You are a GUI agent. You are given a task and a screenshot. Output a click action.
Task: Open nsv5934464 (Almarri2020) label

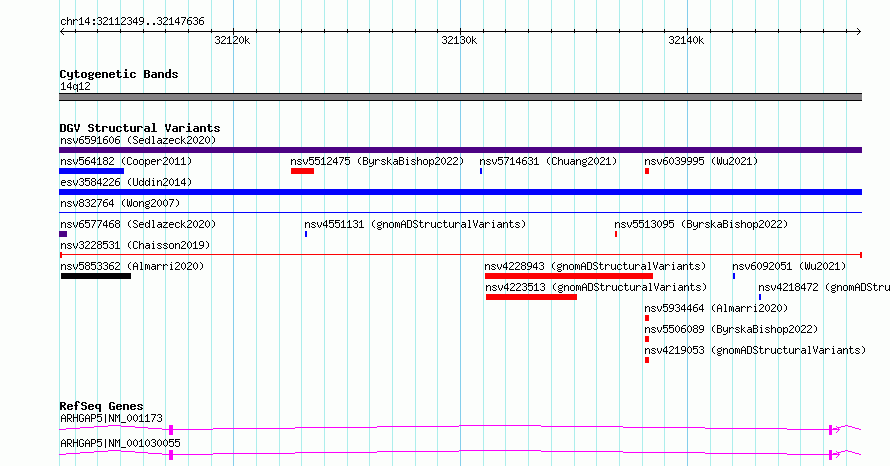pyautogui.click(x=716, y=308)
